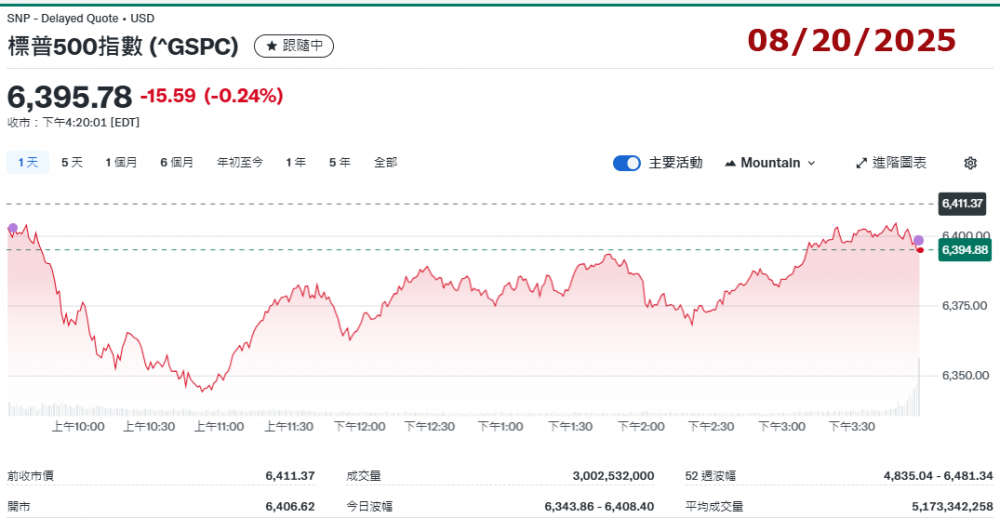Toggle the 主要活動 switch
This screenshot has height=531, width=1000.
627,163
